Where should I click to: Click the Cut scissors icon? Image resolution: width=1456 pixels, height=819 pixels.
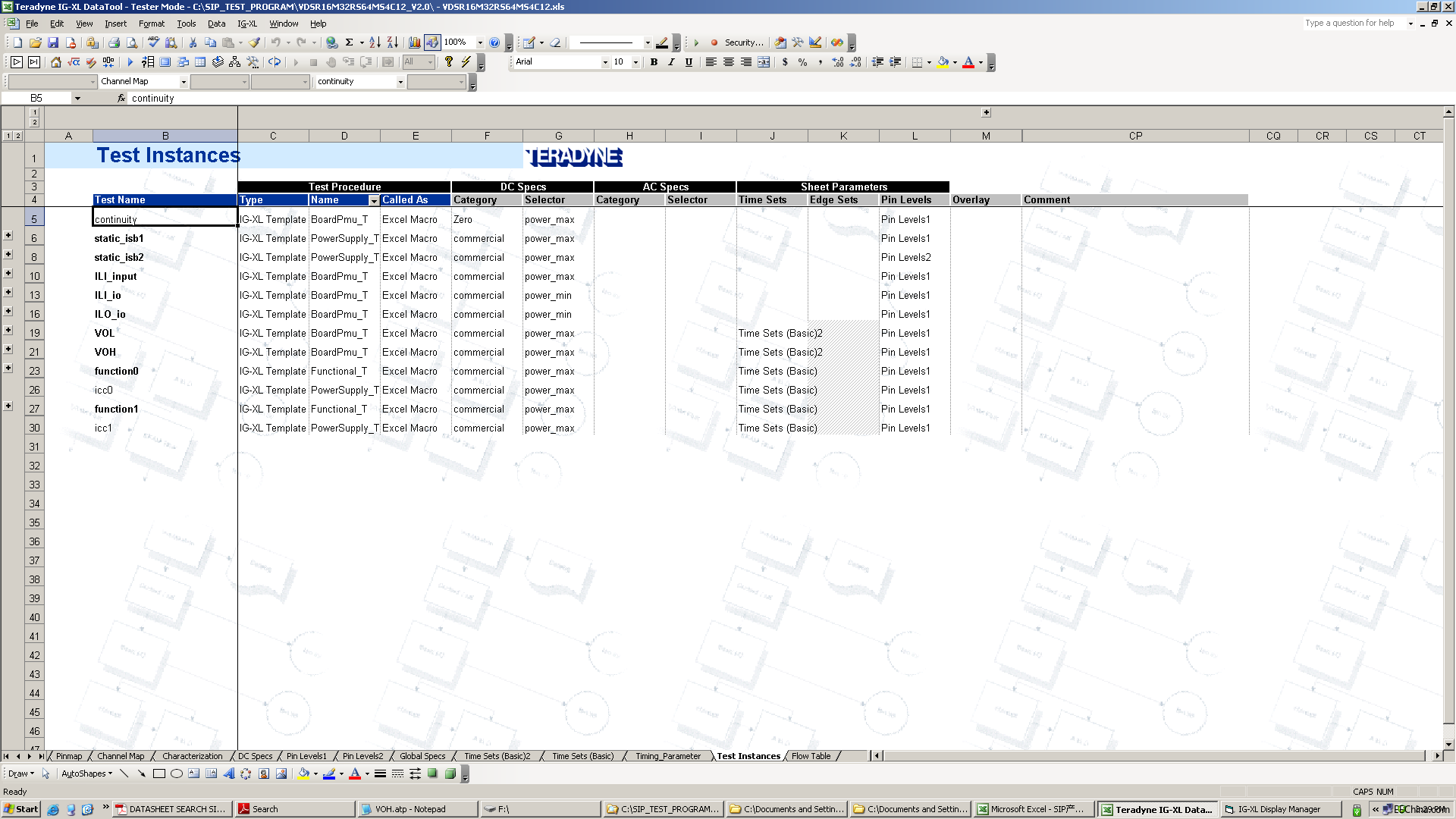point(193,42)
